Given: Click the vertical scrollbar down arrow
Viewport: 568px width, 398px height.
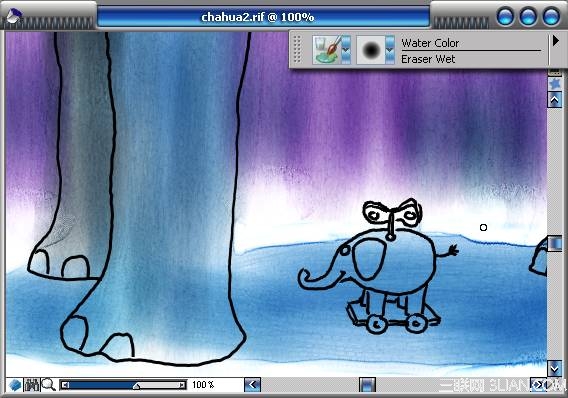Looking at the screenshot, I should tap(555, 369).
